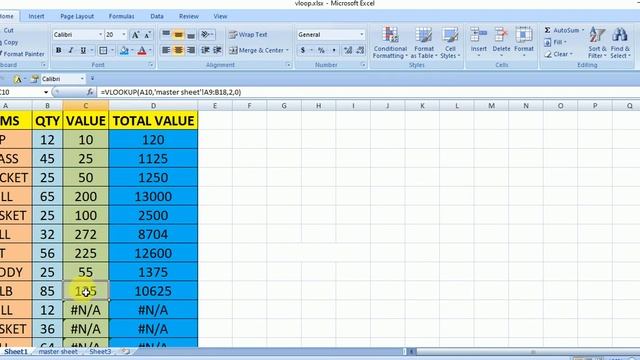Open Conditional Formatting
Image resolution: width=640 pixels, height=360 pixels.
(x=390, y=42)
